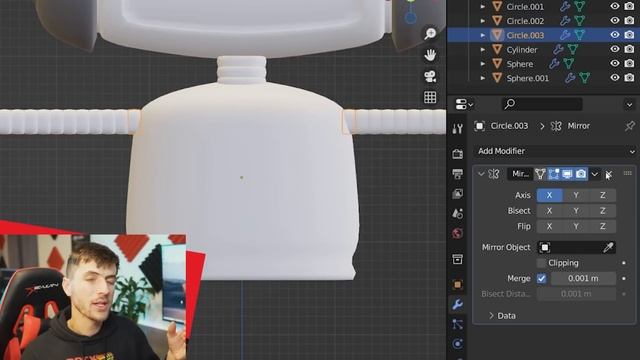
Task: Click the Mirror Object eyedropper icon
Action: click(608, 247)
